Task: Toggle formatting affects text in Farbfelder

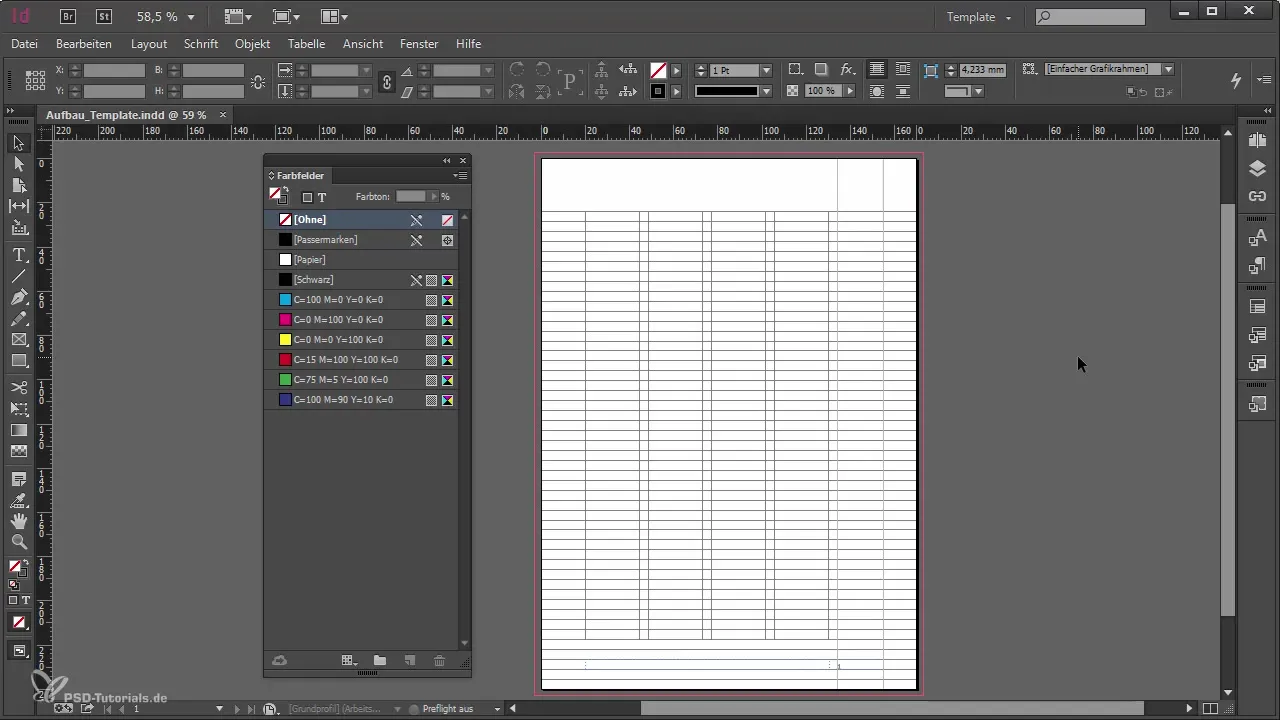Action: [x=322, y=197]
